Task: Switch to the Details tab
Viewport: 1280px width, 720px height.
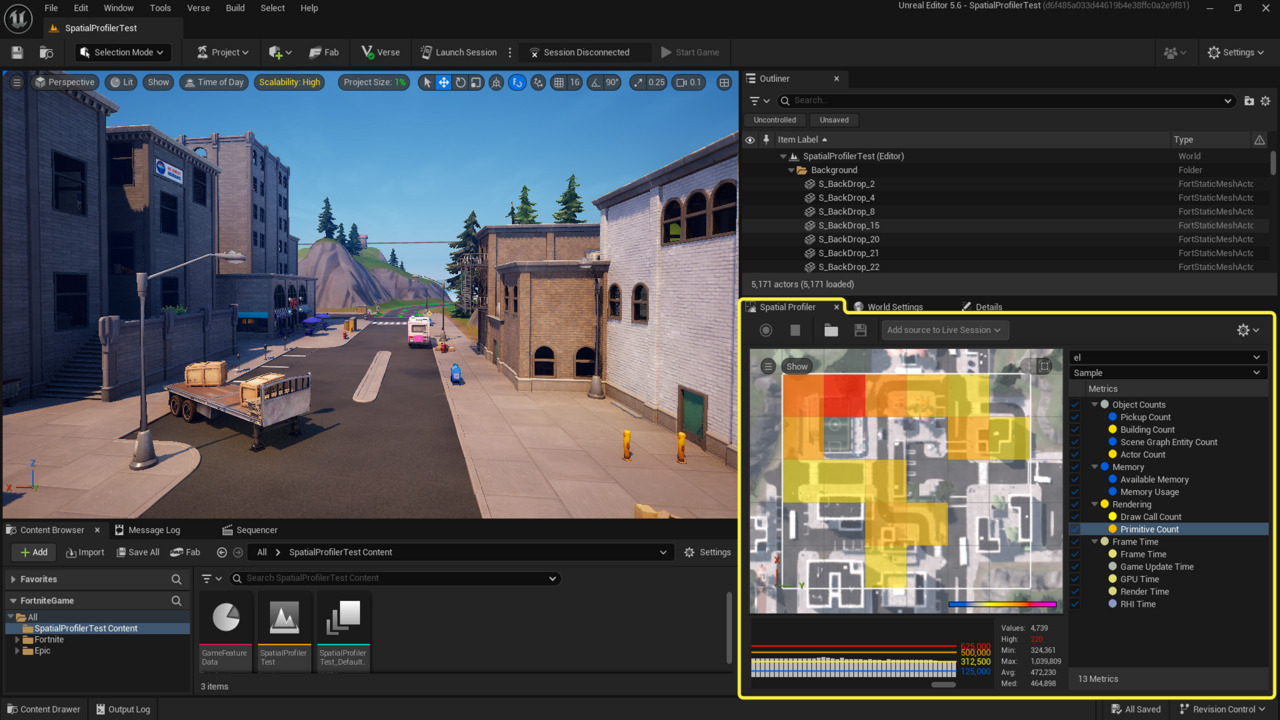Action: [x=982, y=307]
